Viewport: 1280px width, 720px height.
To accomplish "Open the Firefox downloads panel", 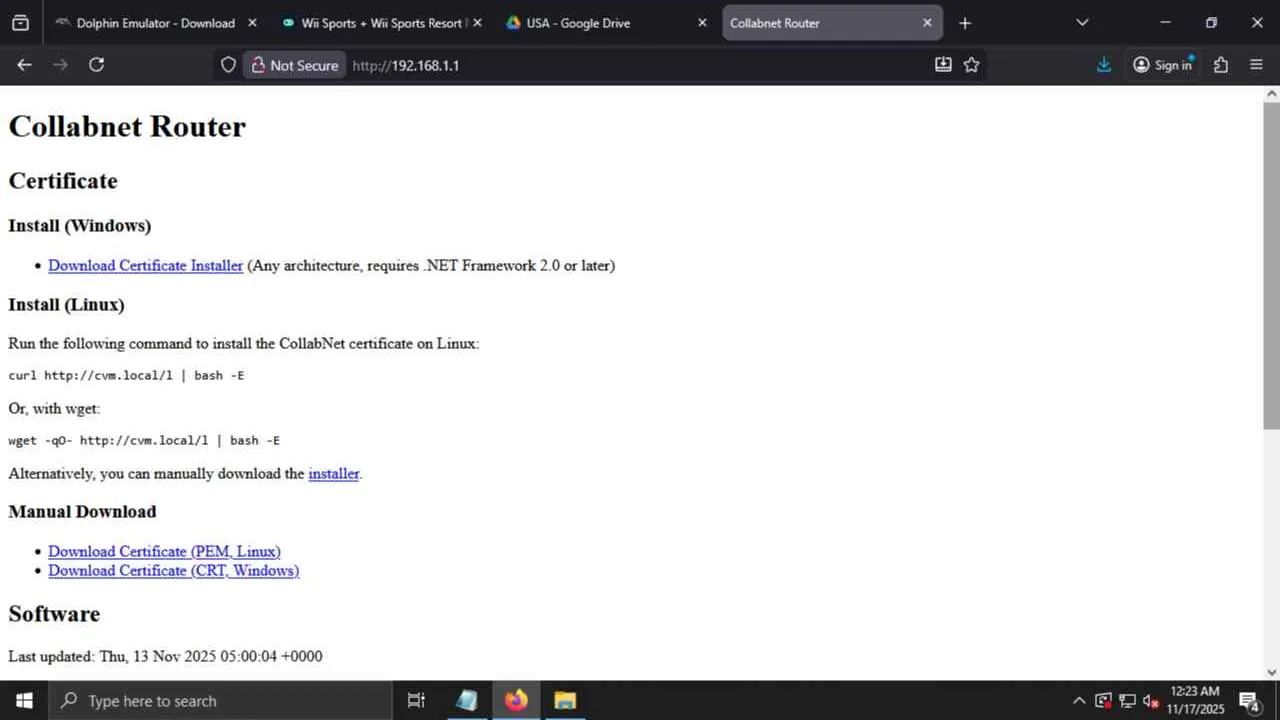I will click(x=1104, y=65).
